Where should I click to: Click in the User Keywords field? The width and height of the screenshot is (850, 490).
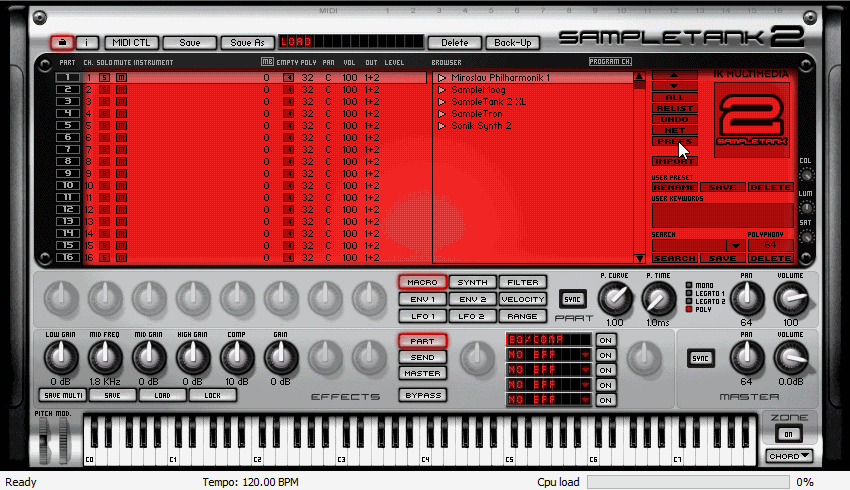pyautogui.click(x=723, y=215)
